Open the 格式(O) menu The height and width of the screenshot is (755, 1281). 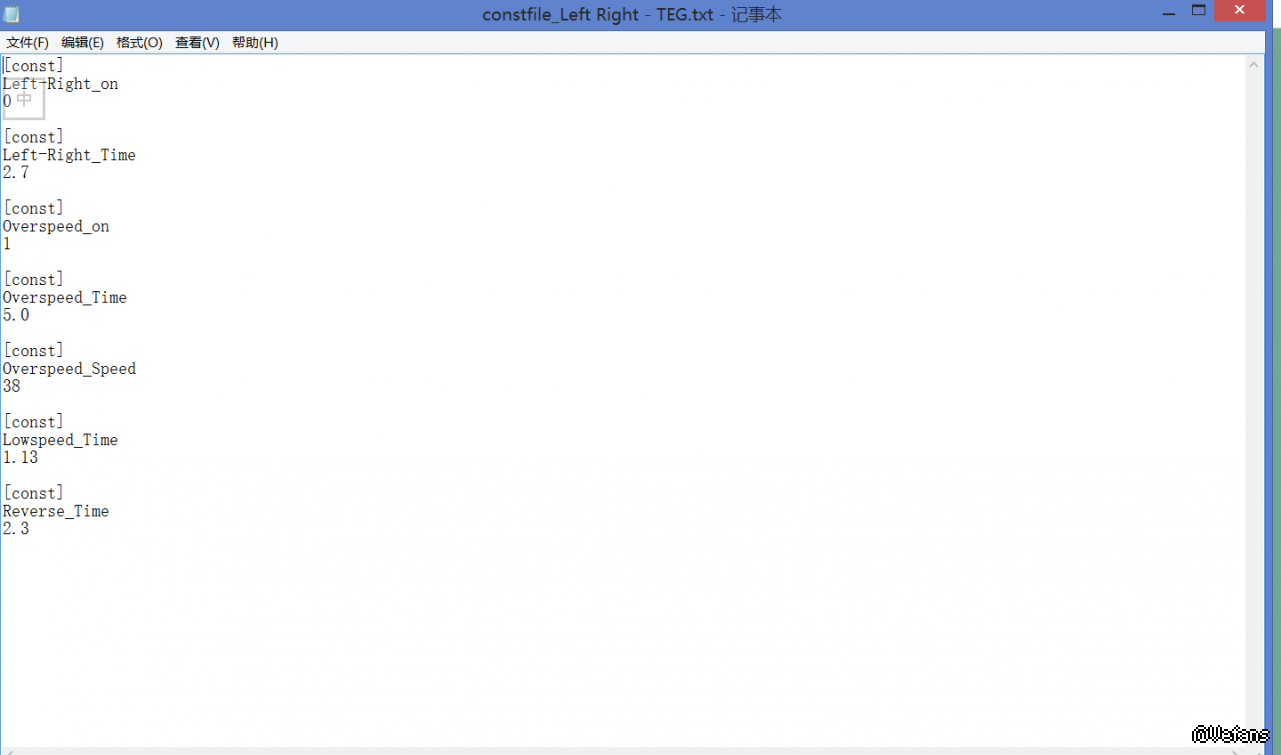139,42
